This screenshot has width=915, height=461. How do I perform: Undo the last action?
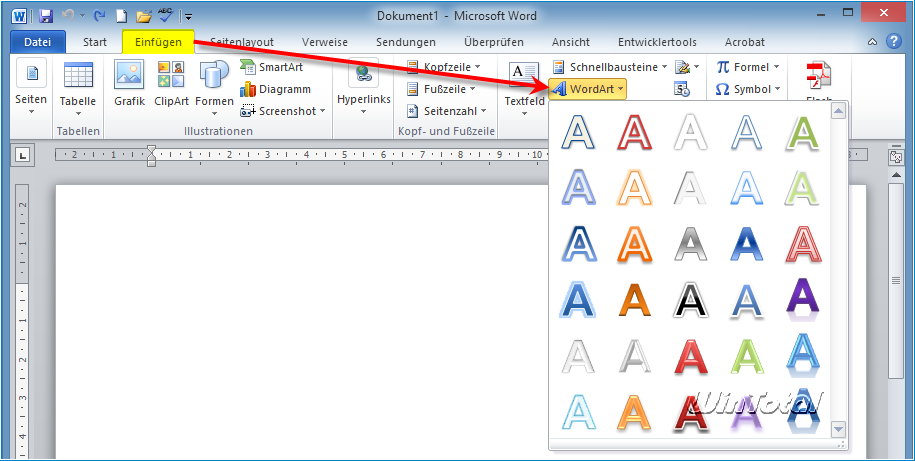pyautogui.click(x=68, y=16)
